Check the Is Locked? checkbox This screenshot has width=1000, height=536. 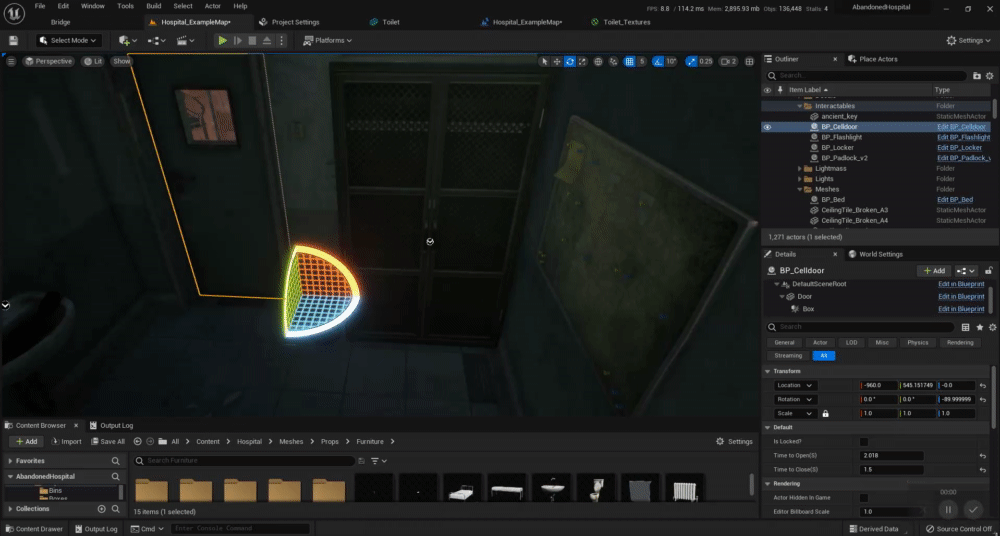[864, 441]
